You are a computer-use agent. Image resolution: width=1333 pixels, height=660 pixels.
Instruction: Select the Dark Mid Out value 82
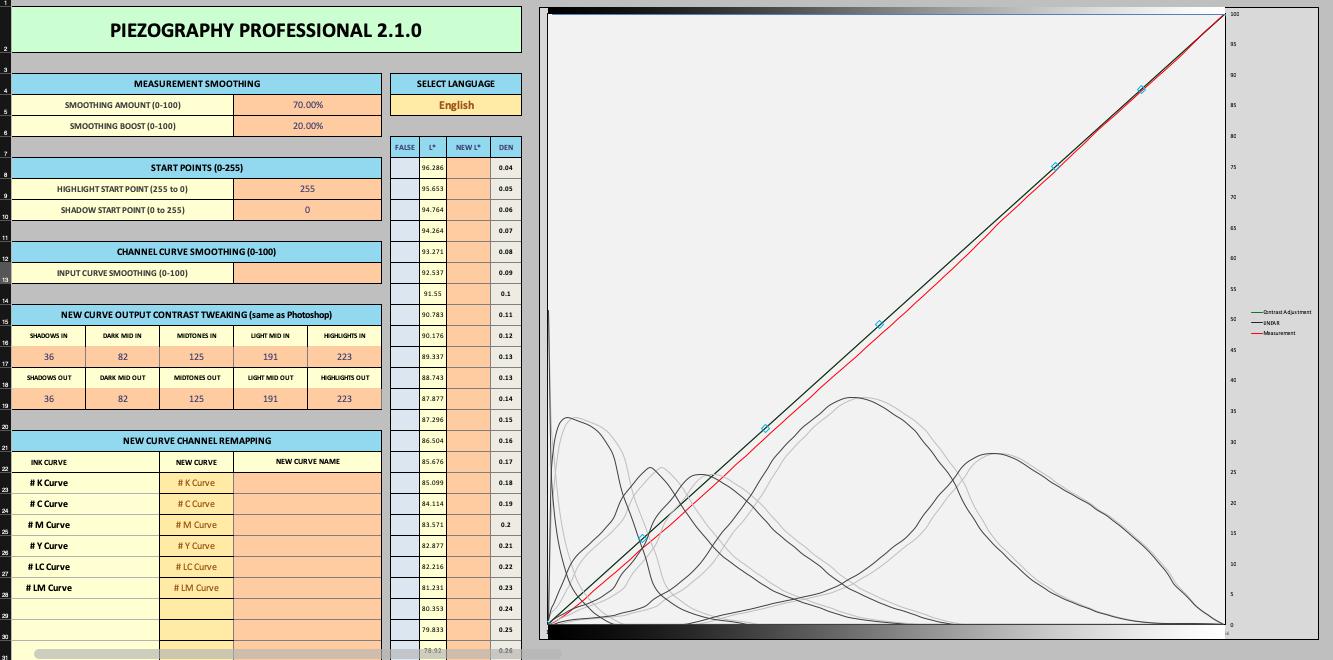123,399
